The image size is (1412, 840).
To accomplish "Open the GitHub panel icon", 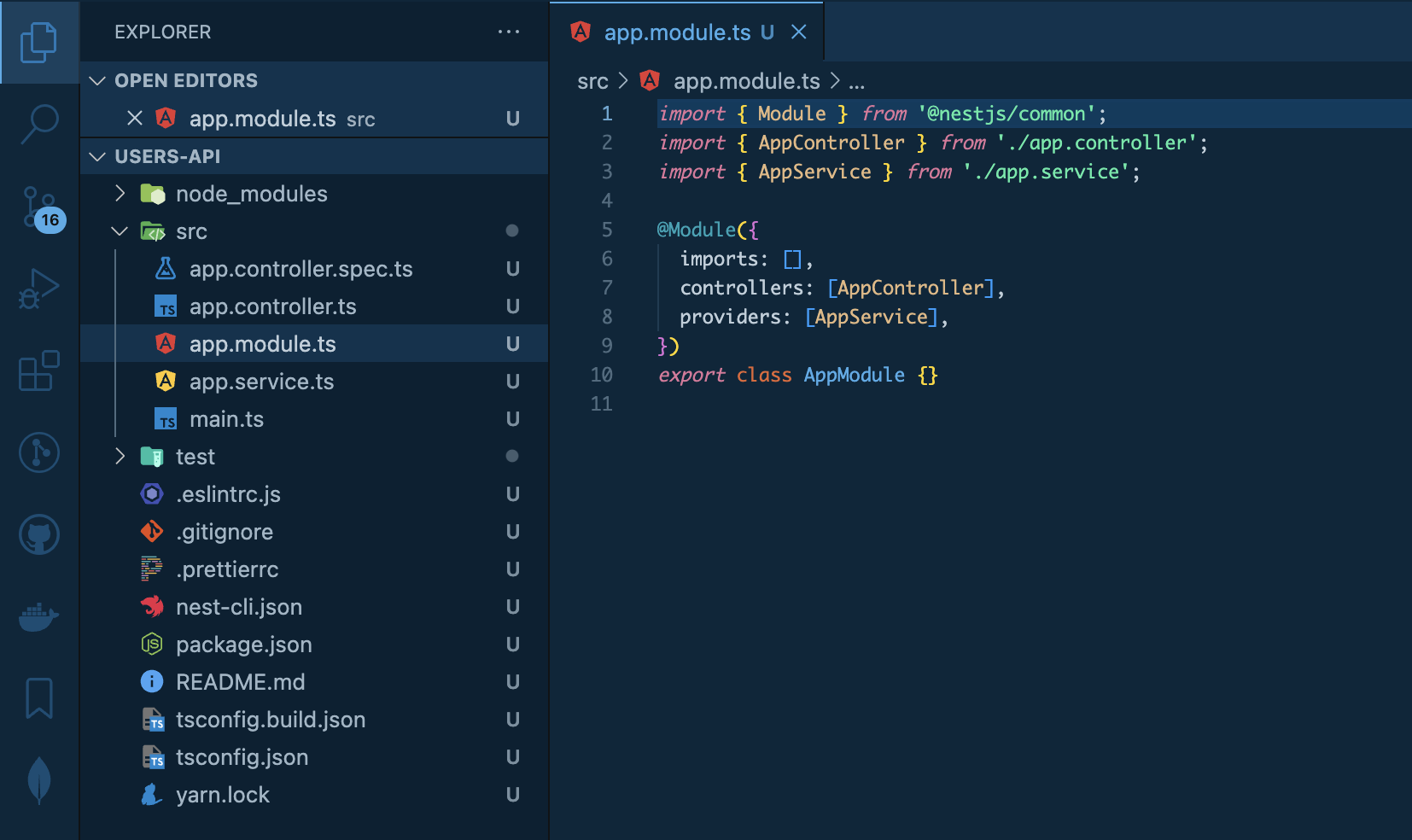I will 39,535.
